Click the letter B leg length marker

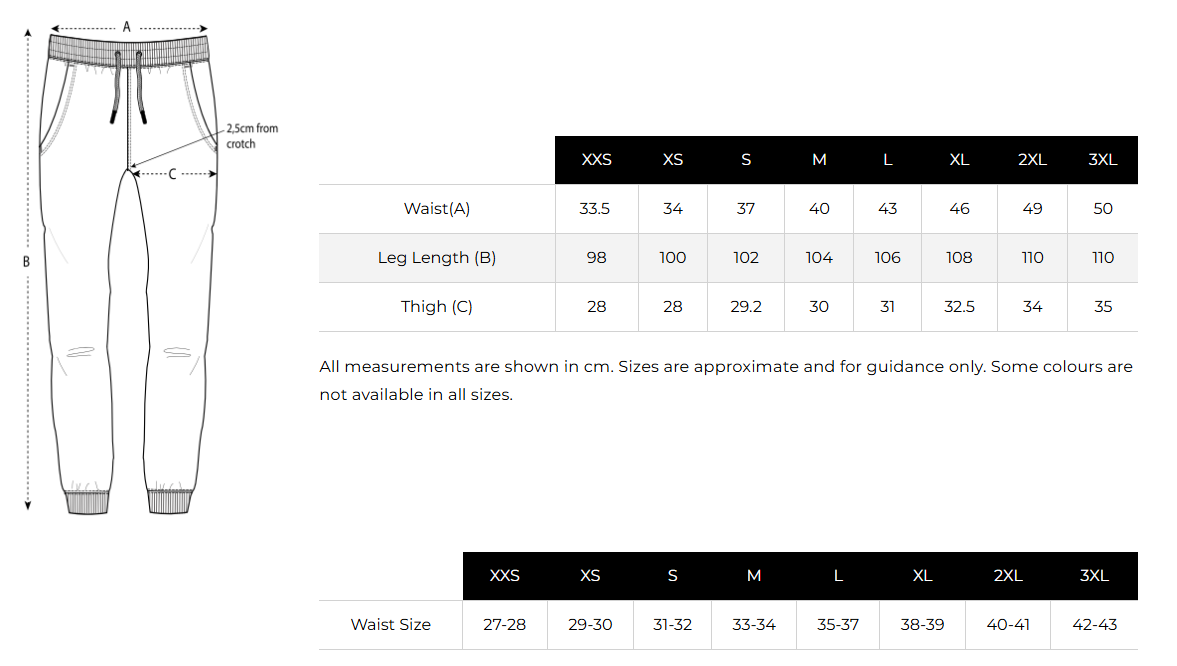click(27, 262)
